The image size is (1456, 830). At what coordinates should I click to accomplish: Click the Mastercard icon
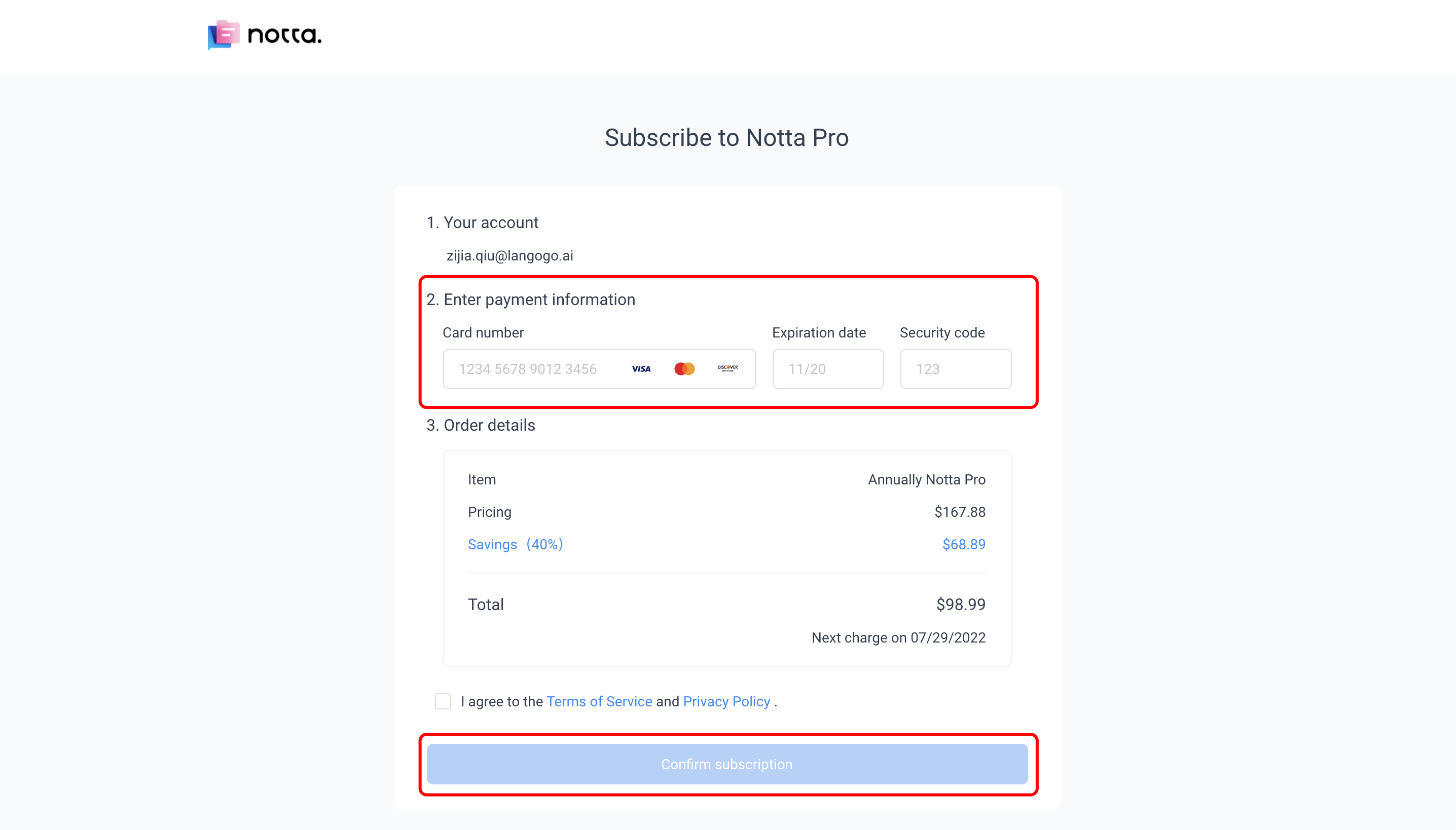[x=684, y=369]
